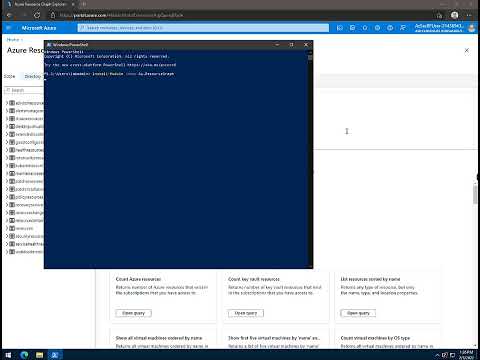Expand the desktopvirtualizationresources table node

point(7,126)
